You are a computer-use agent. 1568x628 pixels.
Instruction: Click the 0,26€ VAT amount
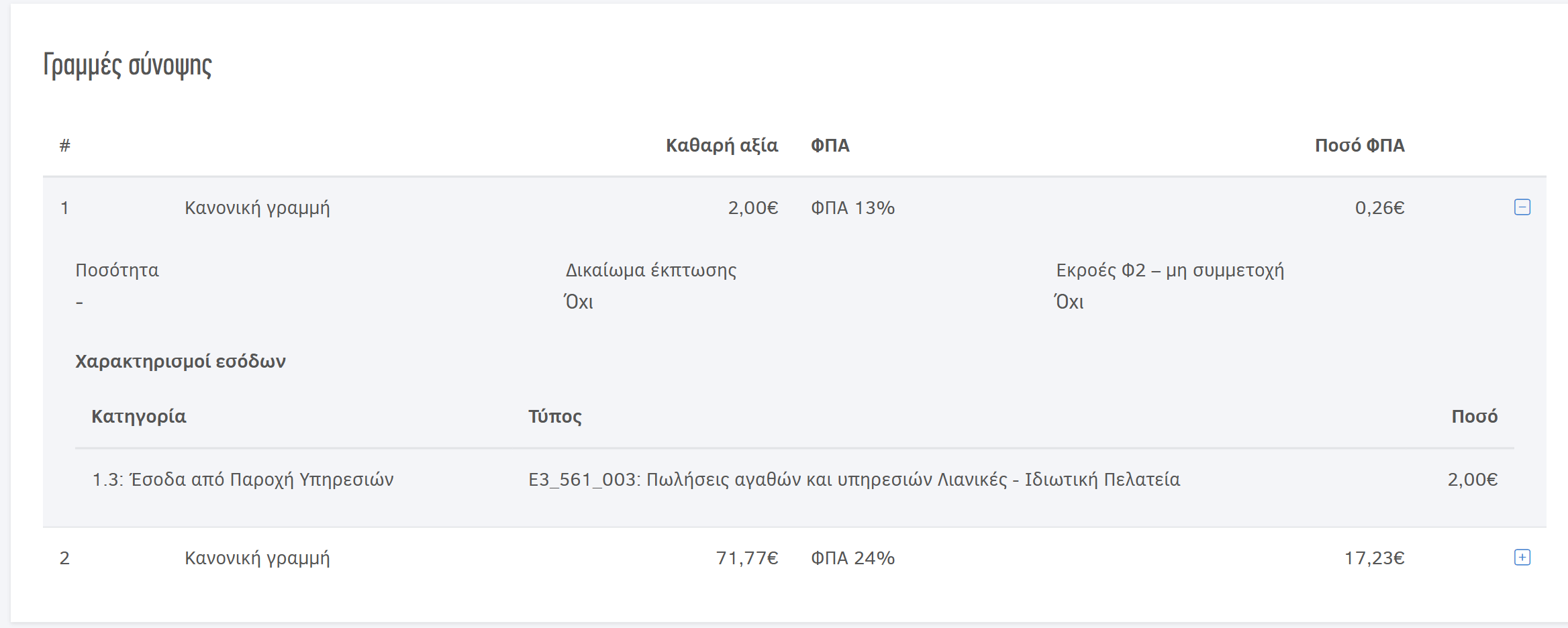click(x=1379, y=208)
